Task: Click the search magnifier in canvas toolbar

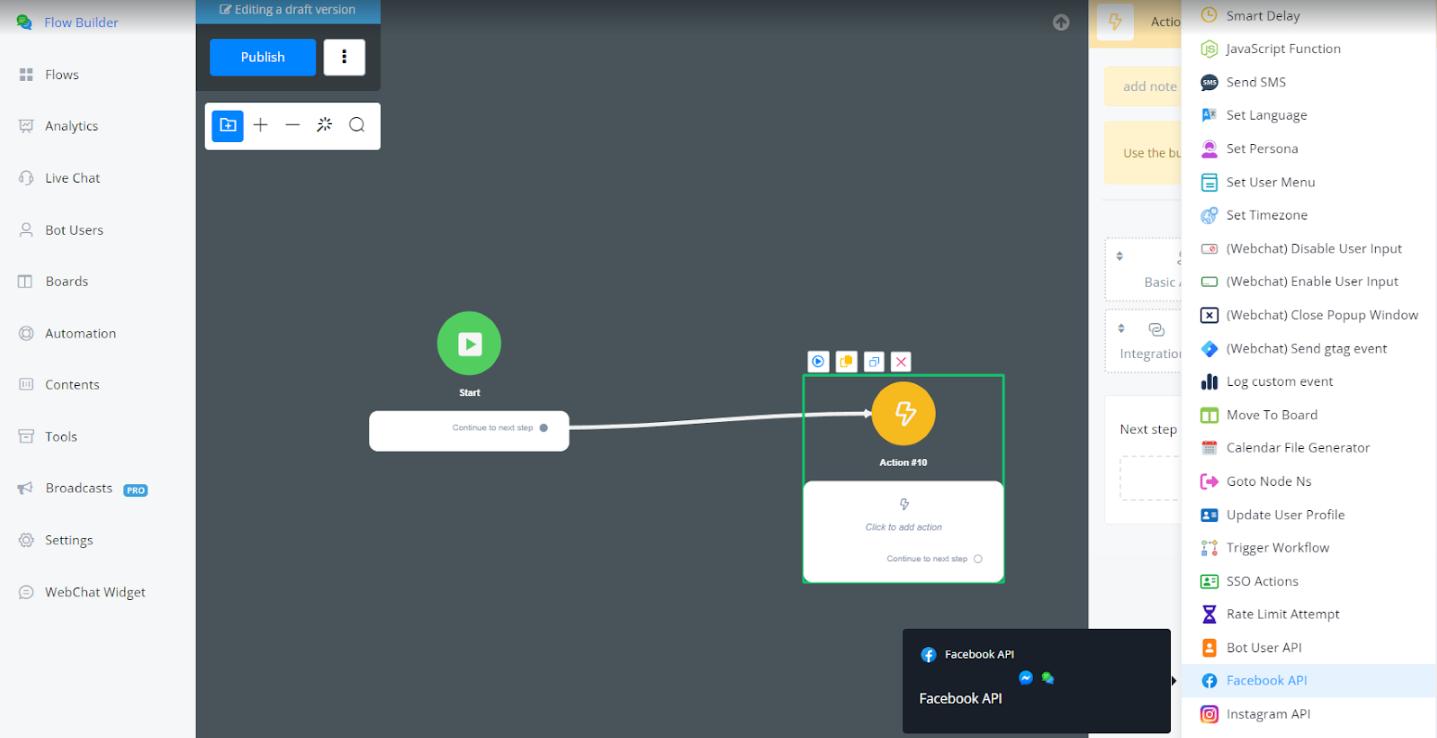Action: 356,125
